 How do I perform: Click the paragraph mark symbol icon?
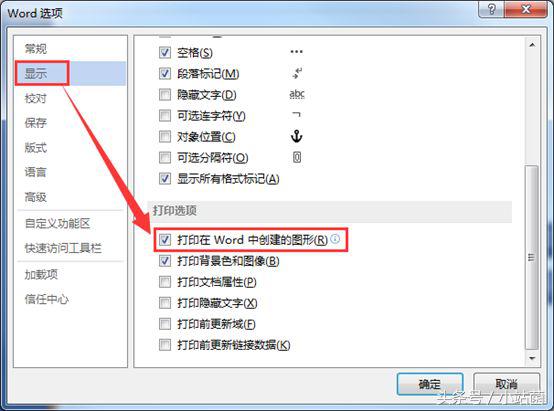(297, 74)
